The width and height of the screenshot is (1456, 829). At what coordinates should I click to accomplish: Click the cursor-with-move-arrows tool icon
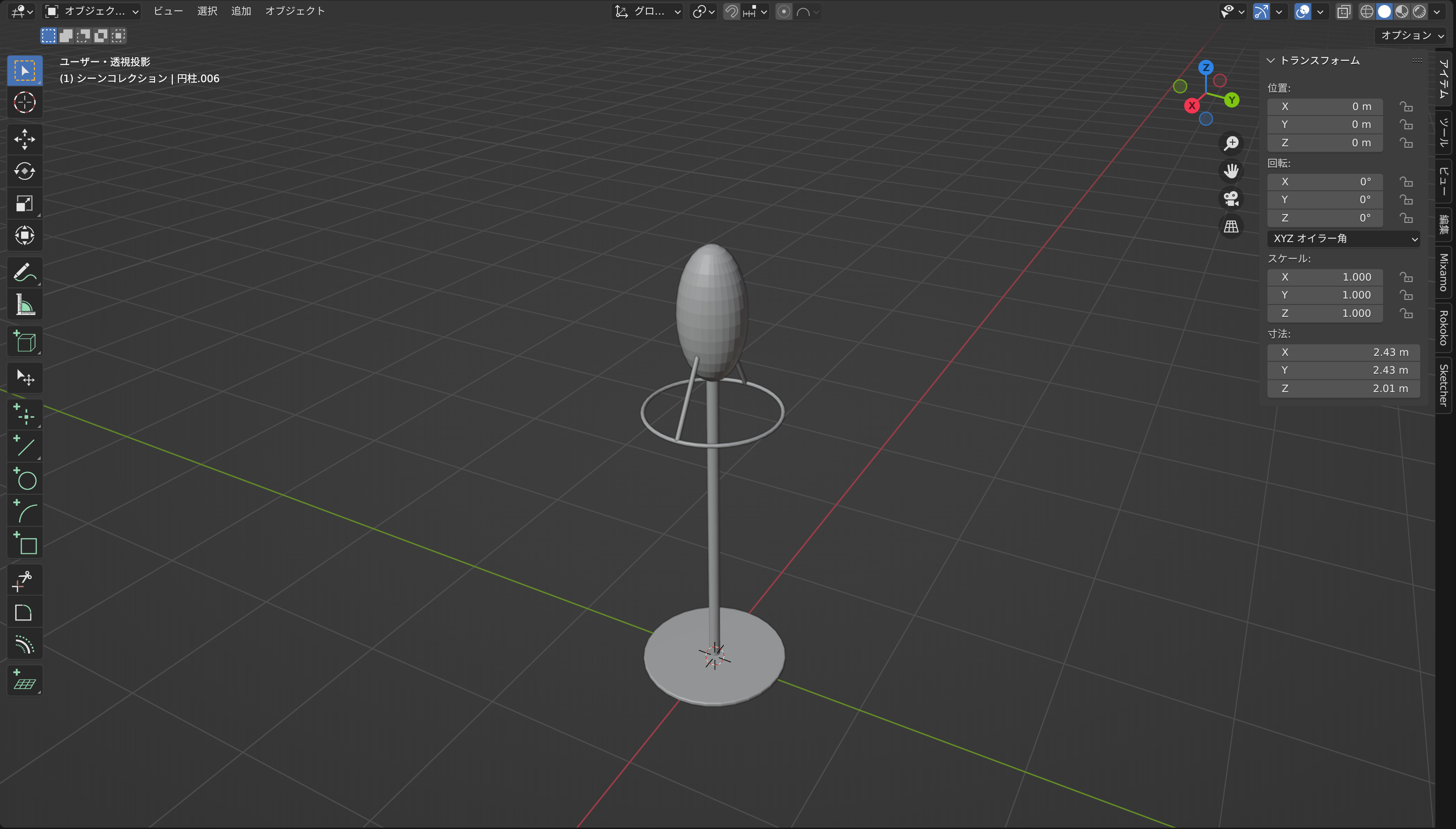pyautogui.click(x=24, y=377)
